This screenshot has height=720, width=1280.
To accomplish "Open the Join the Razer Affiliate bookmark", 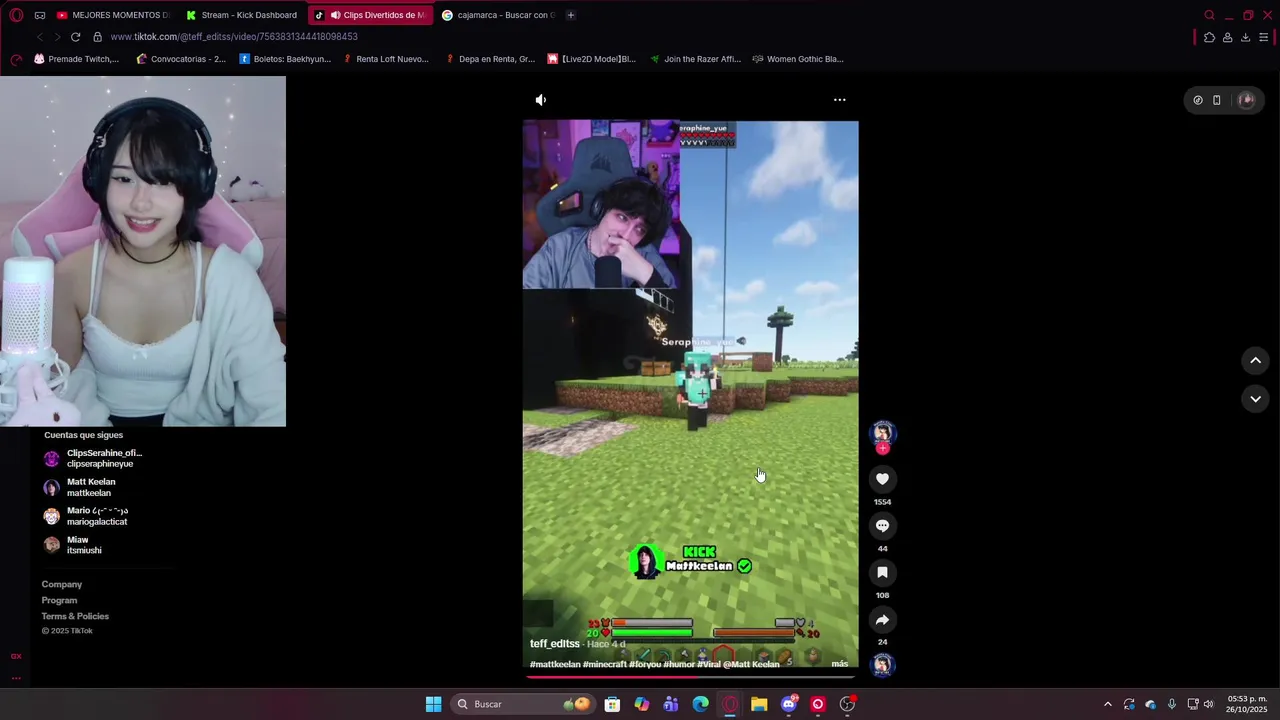I will [695, 59].
